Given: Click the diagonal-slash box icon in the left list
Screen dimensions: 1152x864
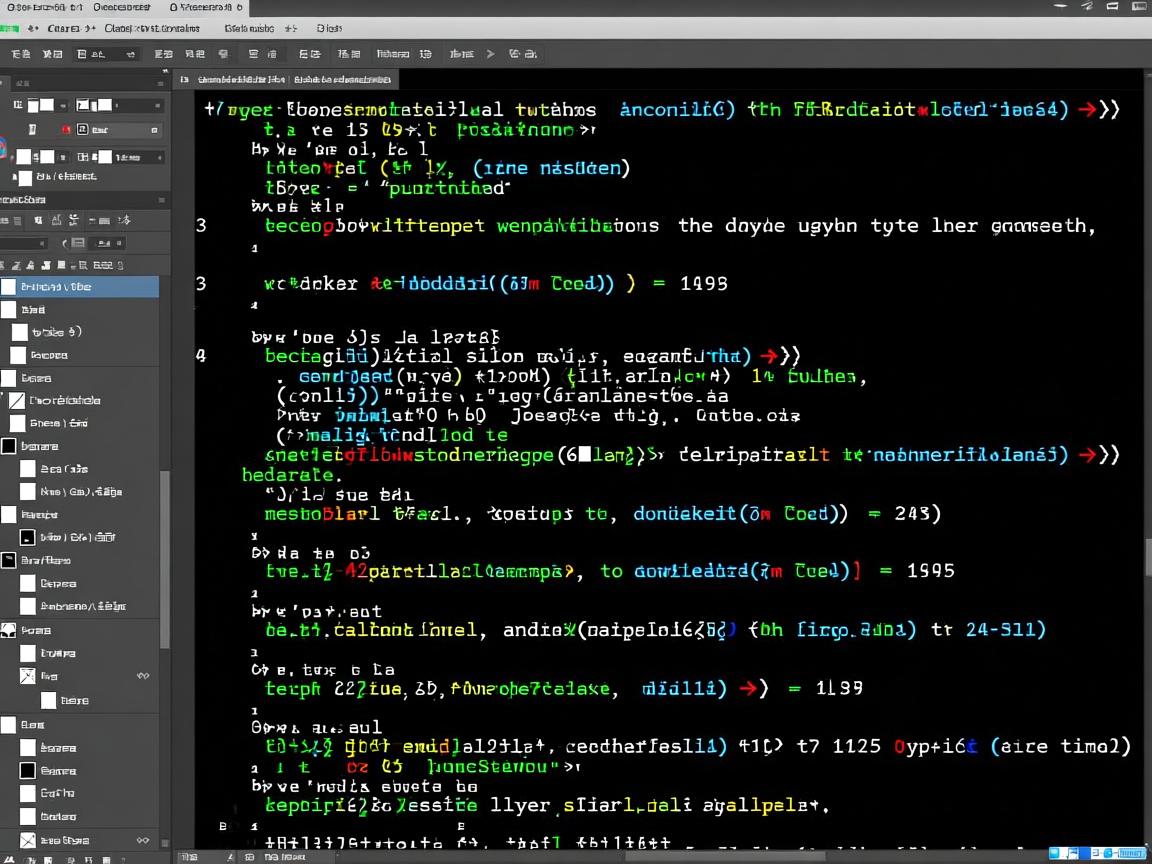Looking at the screenshot, I should point(16,400).
